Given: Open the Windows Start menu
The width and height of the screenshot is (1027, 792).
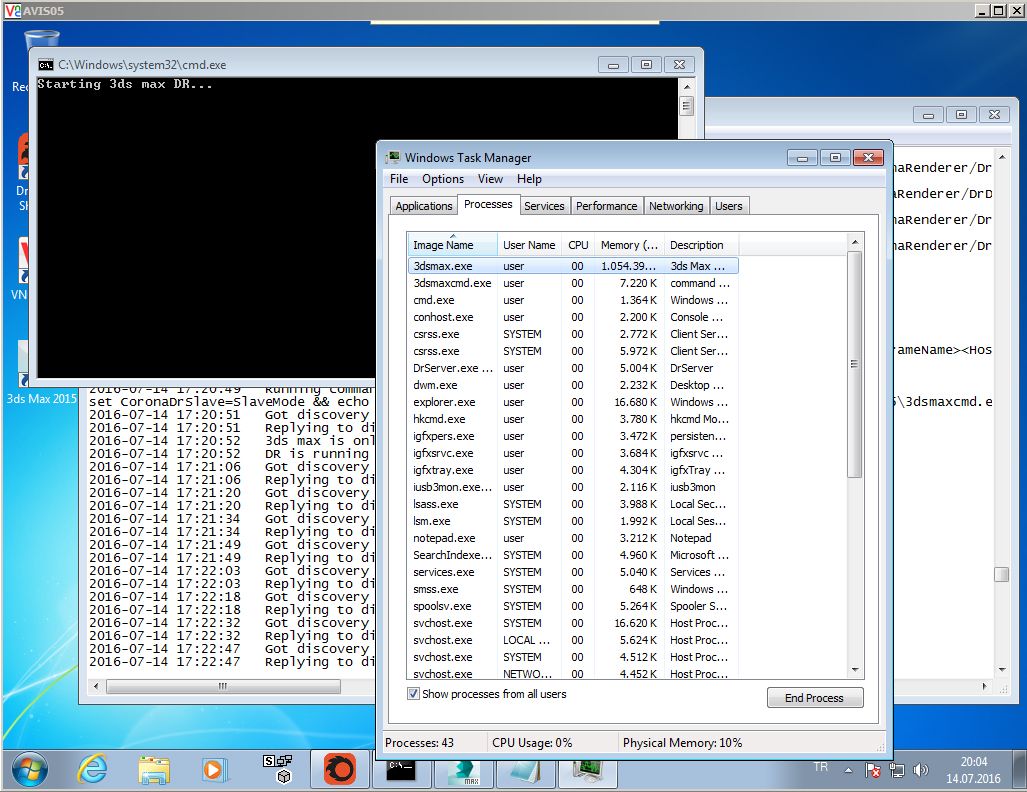Looking at the screenshot, I should 30,769.
